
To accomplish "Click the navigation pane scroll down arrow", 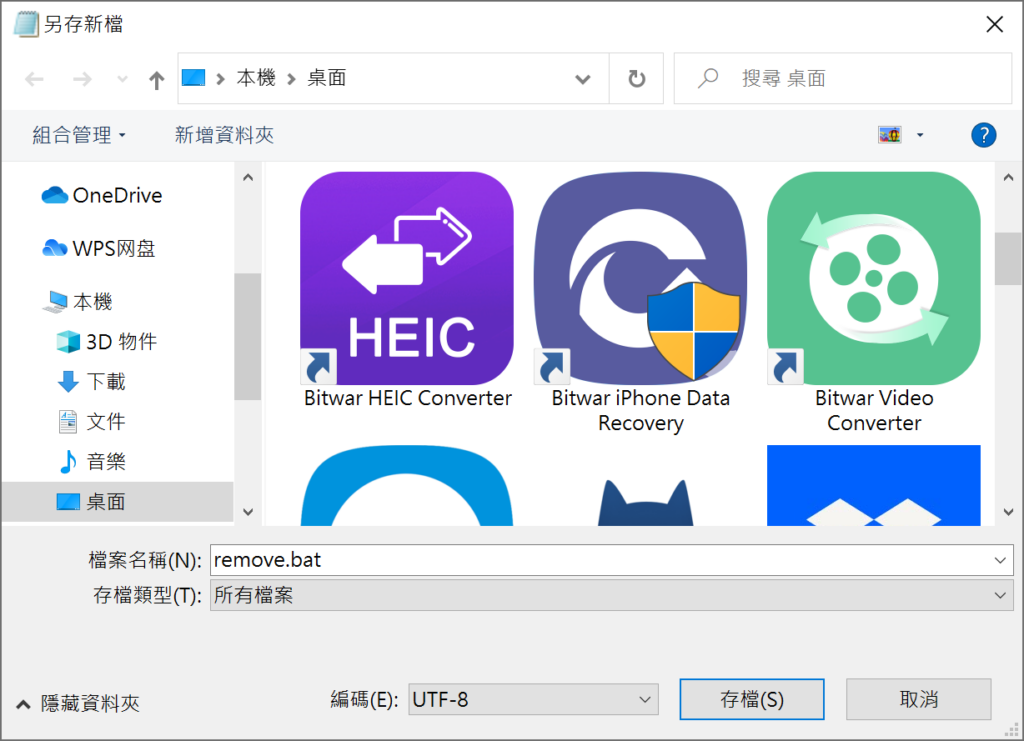I will pyautogui.click(x=248, y=512).
